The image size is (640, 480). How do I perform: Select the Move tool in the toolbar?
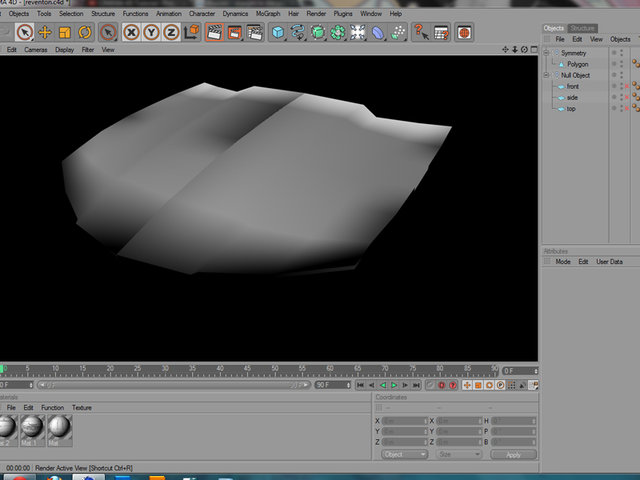45,32
